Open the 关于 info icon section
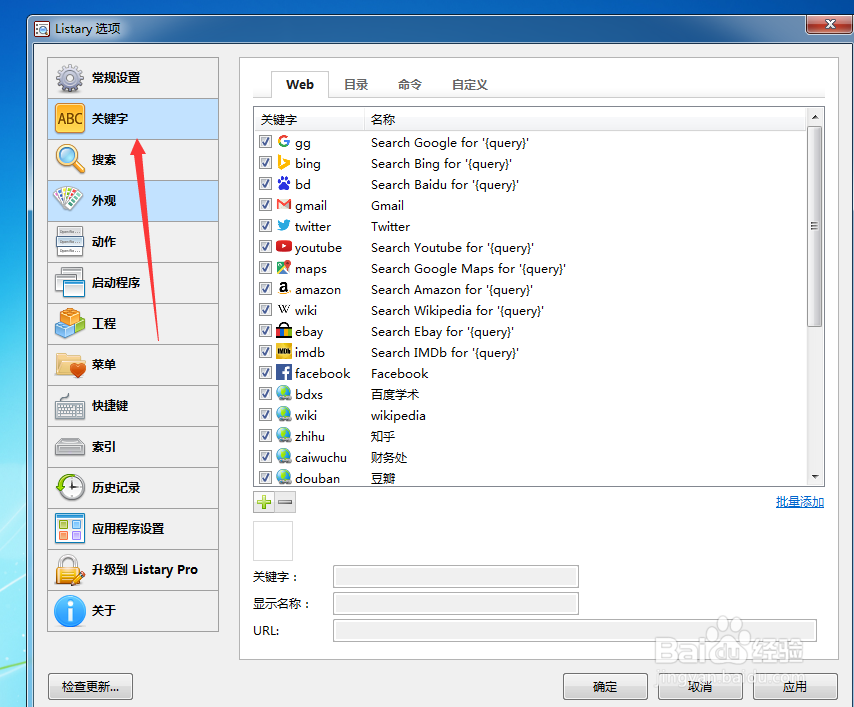 (70, 611)
